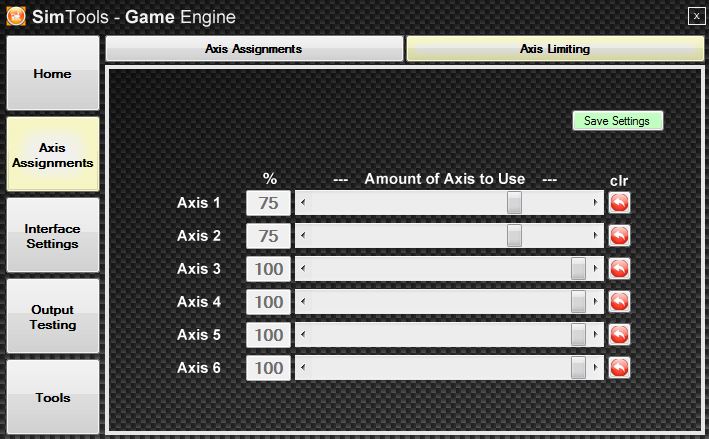Click the SimTools orange logo icon
Viewport: 709px width, 439px height.
coord(16,17)
